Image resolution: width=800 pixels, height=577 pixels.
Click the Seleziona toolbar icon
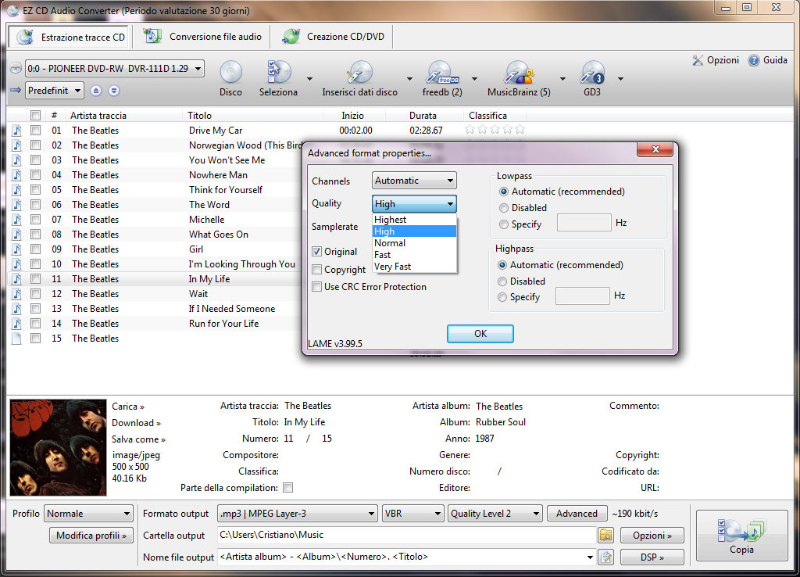[278, 73]
